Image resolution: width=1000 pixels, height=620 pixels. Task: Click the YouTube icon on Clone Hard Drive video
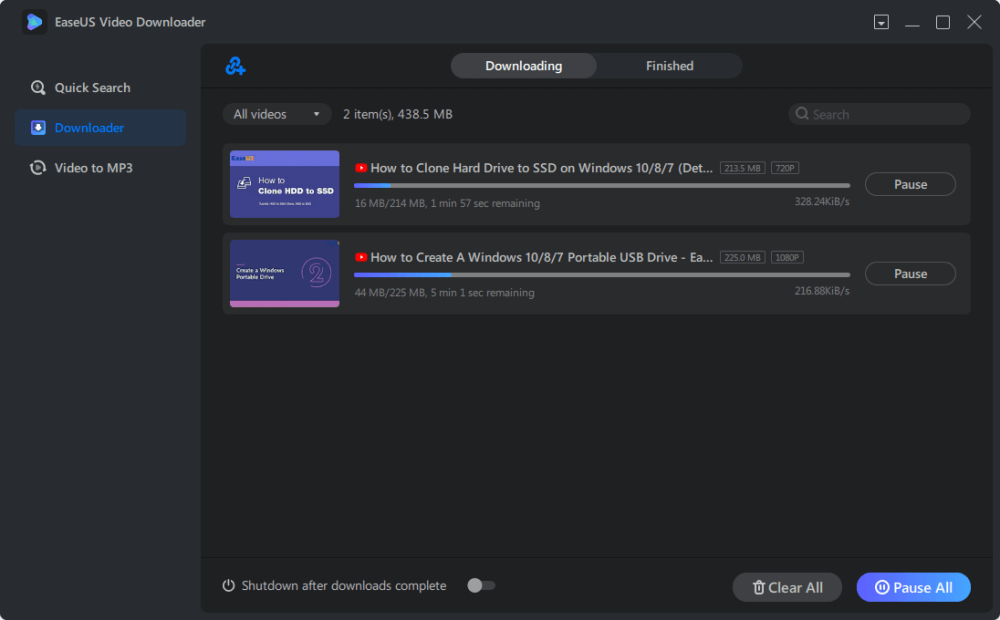[x=361, y=168]
